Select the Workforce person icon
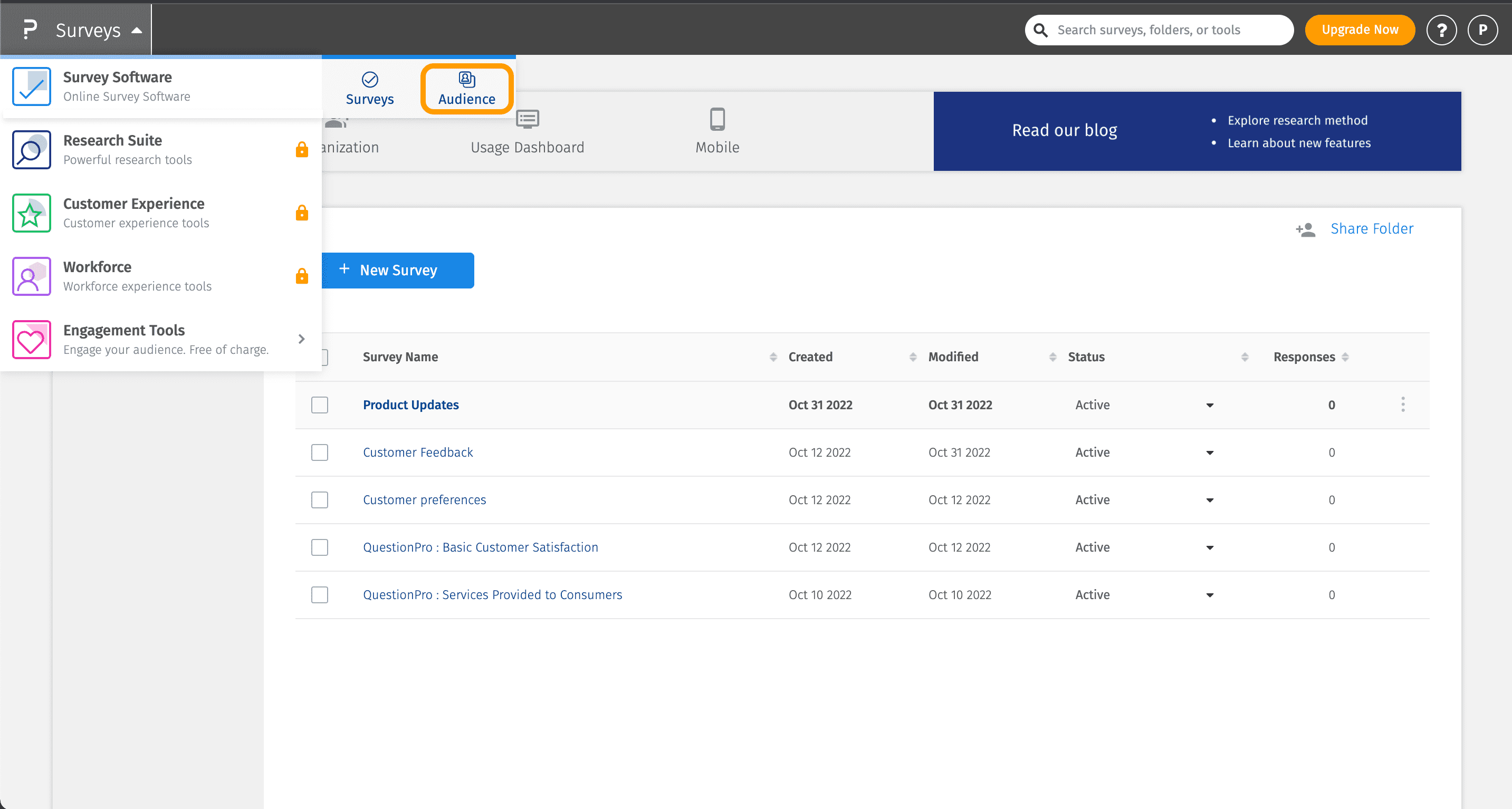This screenshot has height=809, width=1512. click(x=31, y=276)
